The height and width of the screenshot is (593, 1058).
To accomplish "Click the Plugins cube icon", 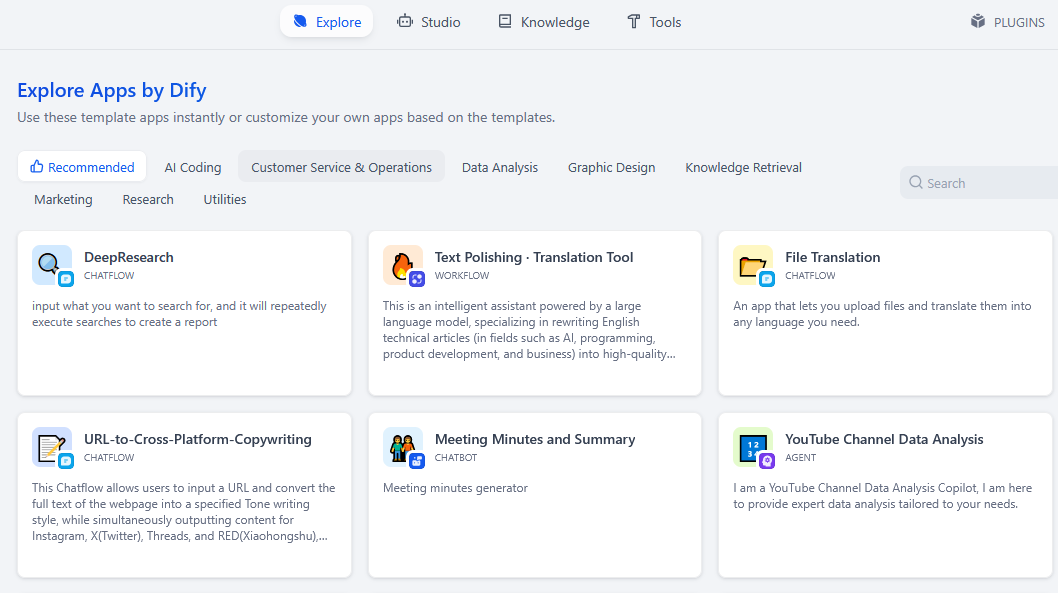I will pos(978,22).
